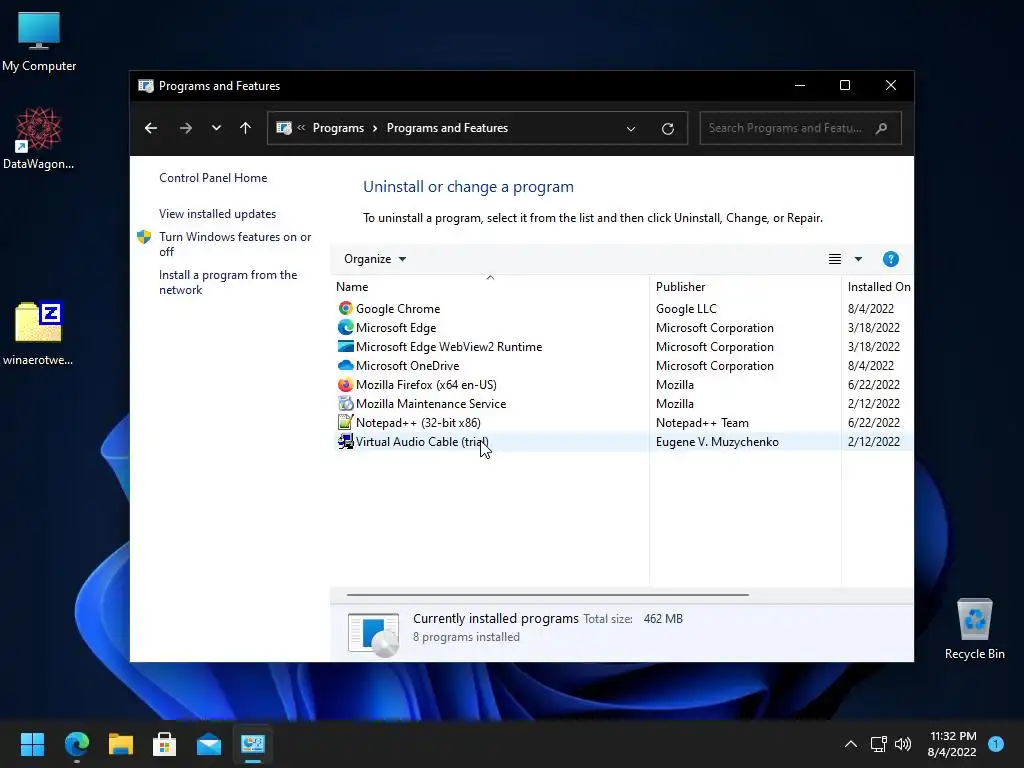Go forward with the forward arrow
1024x768 pixels.
click(x=185, y=128)
